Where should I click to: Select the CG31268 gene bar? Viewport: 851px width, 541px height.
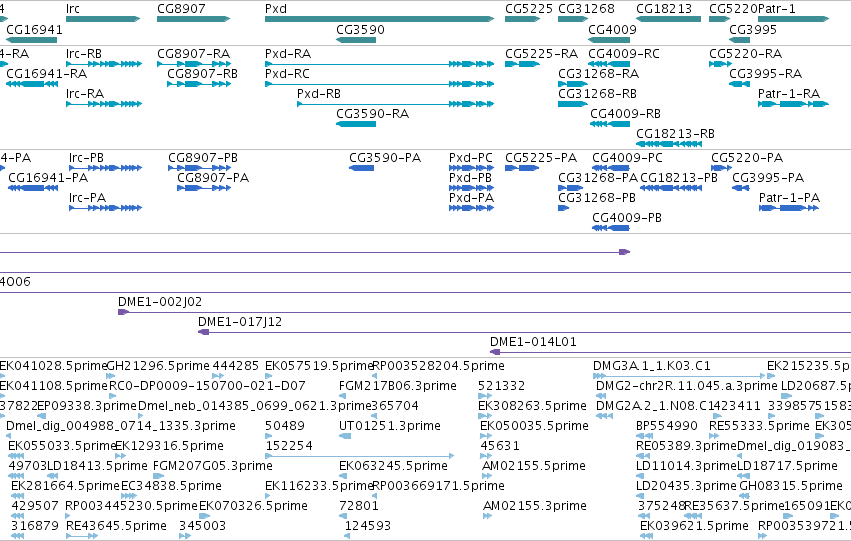click(x=573, y=20)
